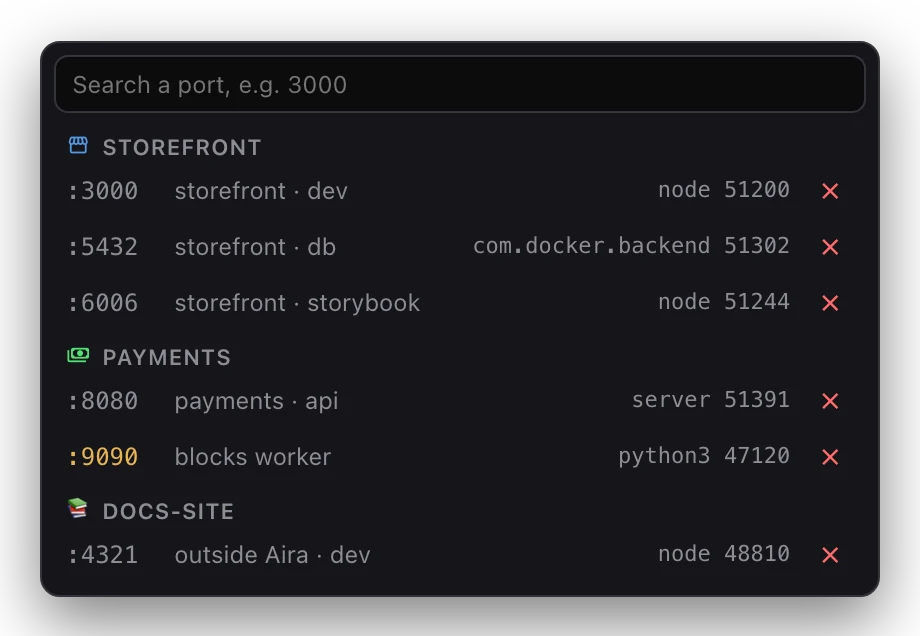Click the 'node 51200' process label
The height and width of the screenshot is (636, 920).
[x=723, y=190]
